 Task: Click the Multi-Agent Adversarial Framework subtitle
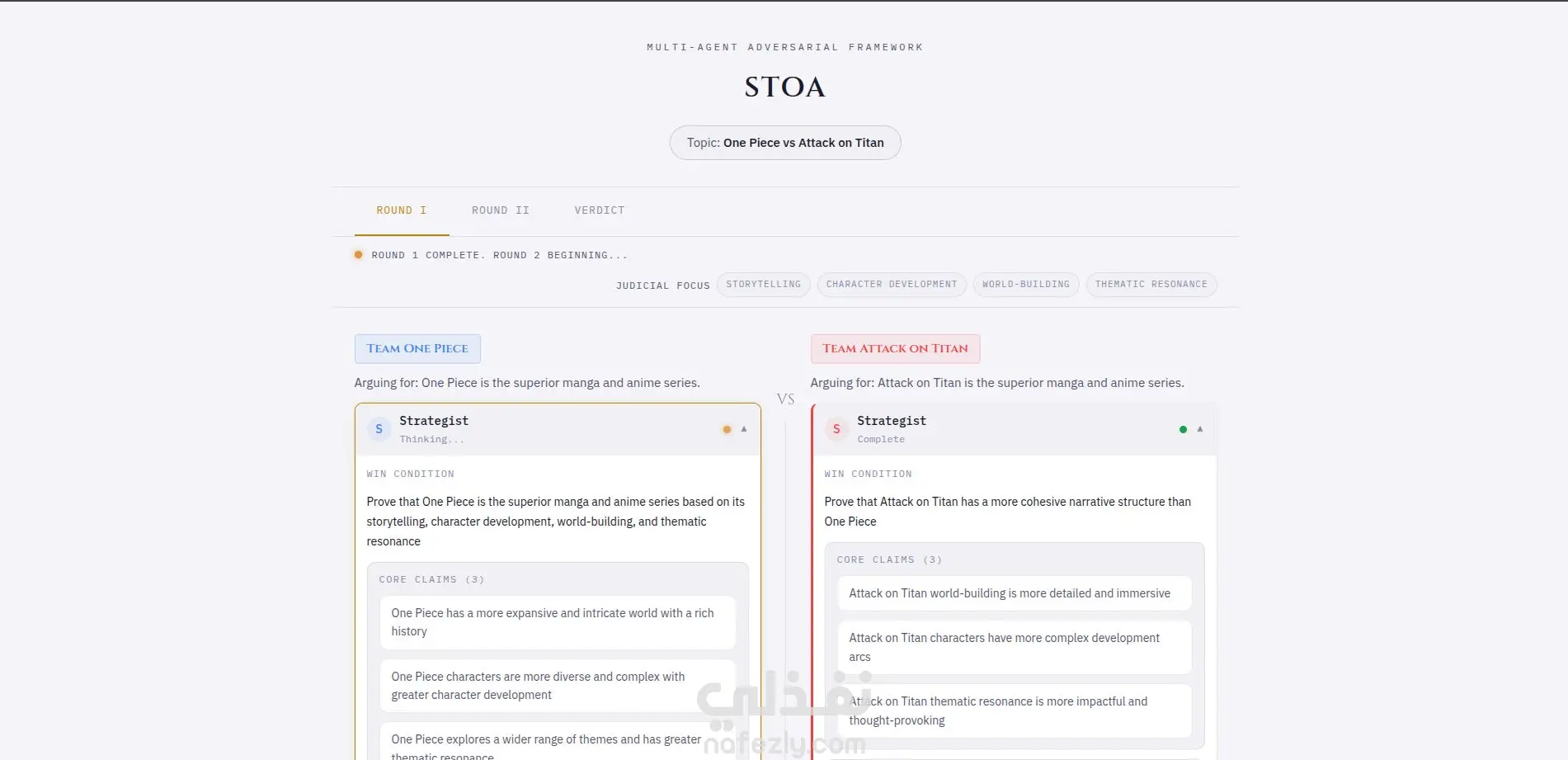tap(785, 48)
